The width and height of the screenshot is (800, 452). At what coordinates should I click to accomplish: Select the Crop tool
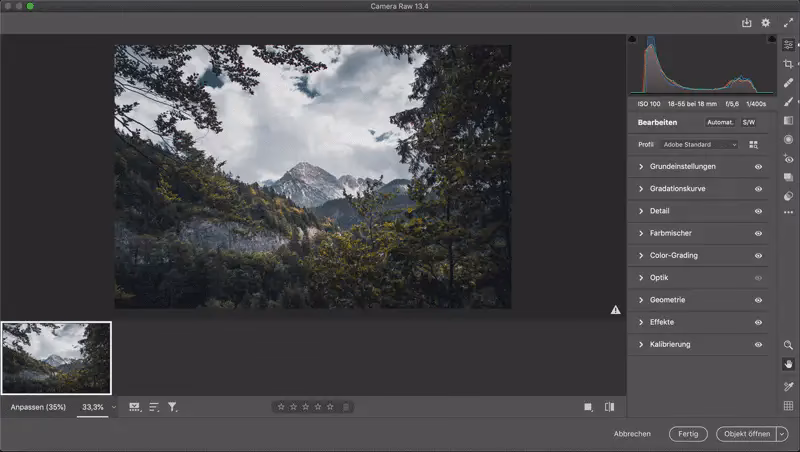(x=788, y=64)
